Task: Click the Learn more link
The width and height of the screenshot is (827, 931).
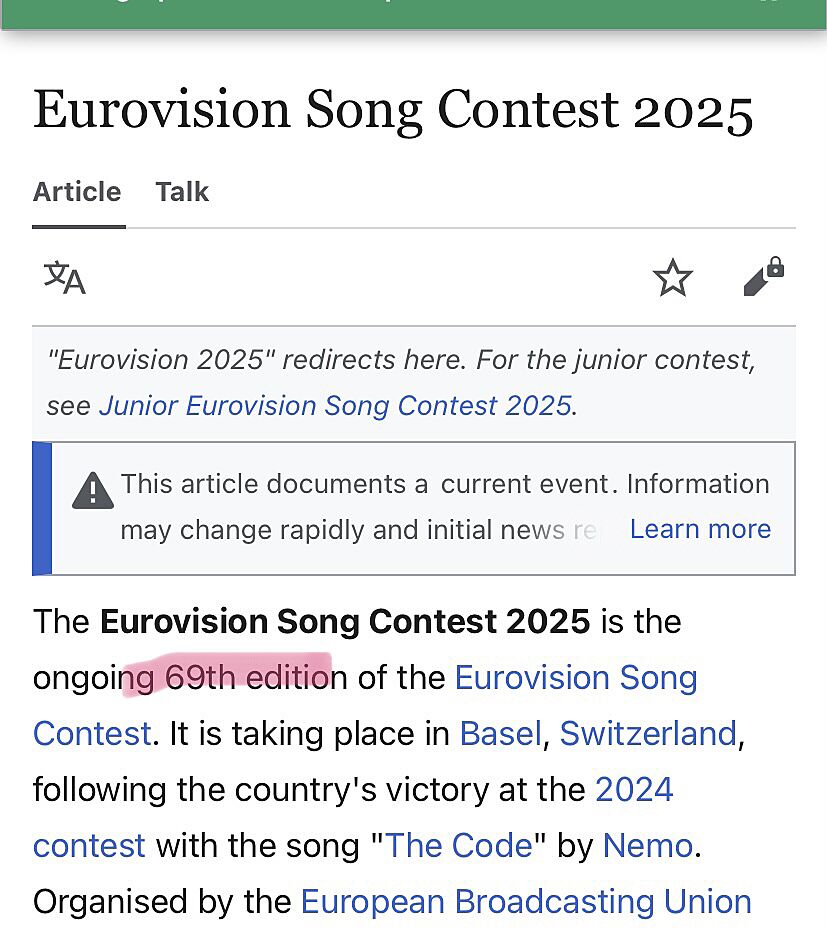Action: click(700, 529)
